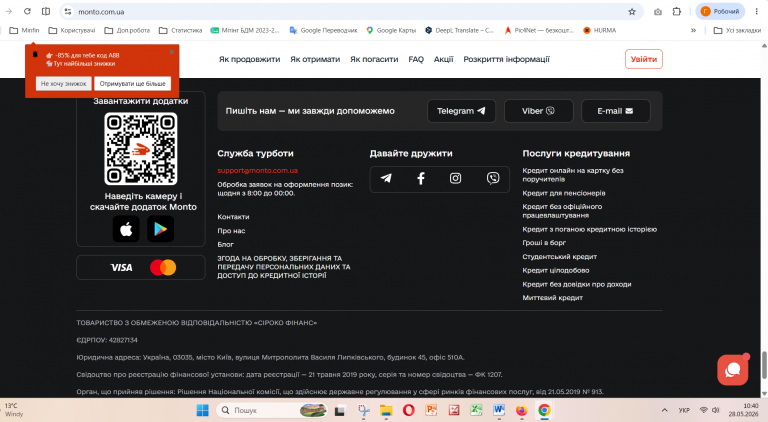The width and height of the screenshot is (768, 422).
Task: Open the Як погасити menu item
Action: click(374, 59)
